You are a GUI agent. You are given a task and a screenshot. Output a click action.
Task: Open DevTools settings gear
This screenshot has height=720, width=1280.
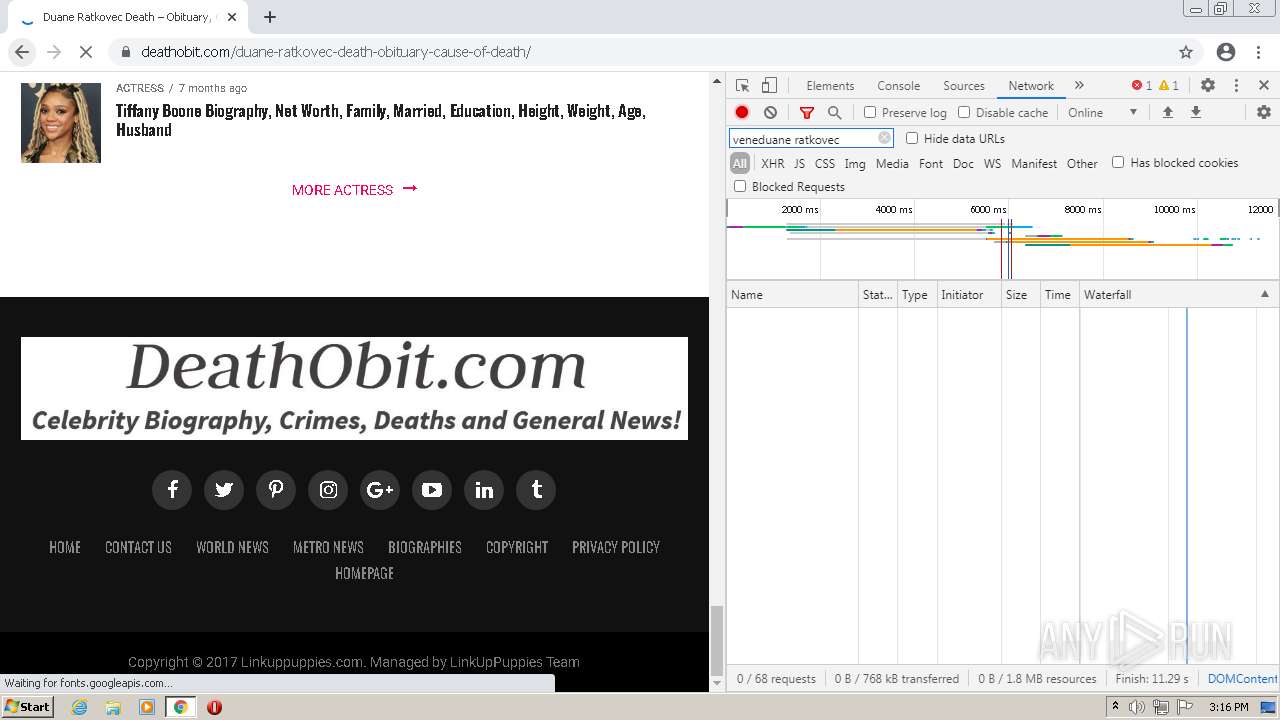[x=1208, y=86]
